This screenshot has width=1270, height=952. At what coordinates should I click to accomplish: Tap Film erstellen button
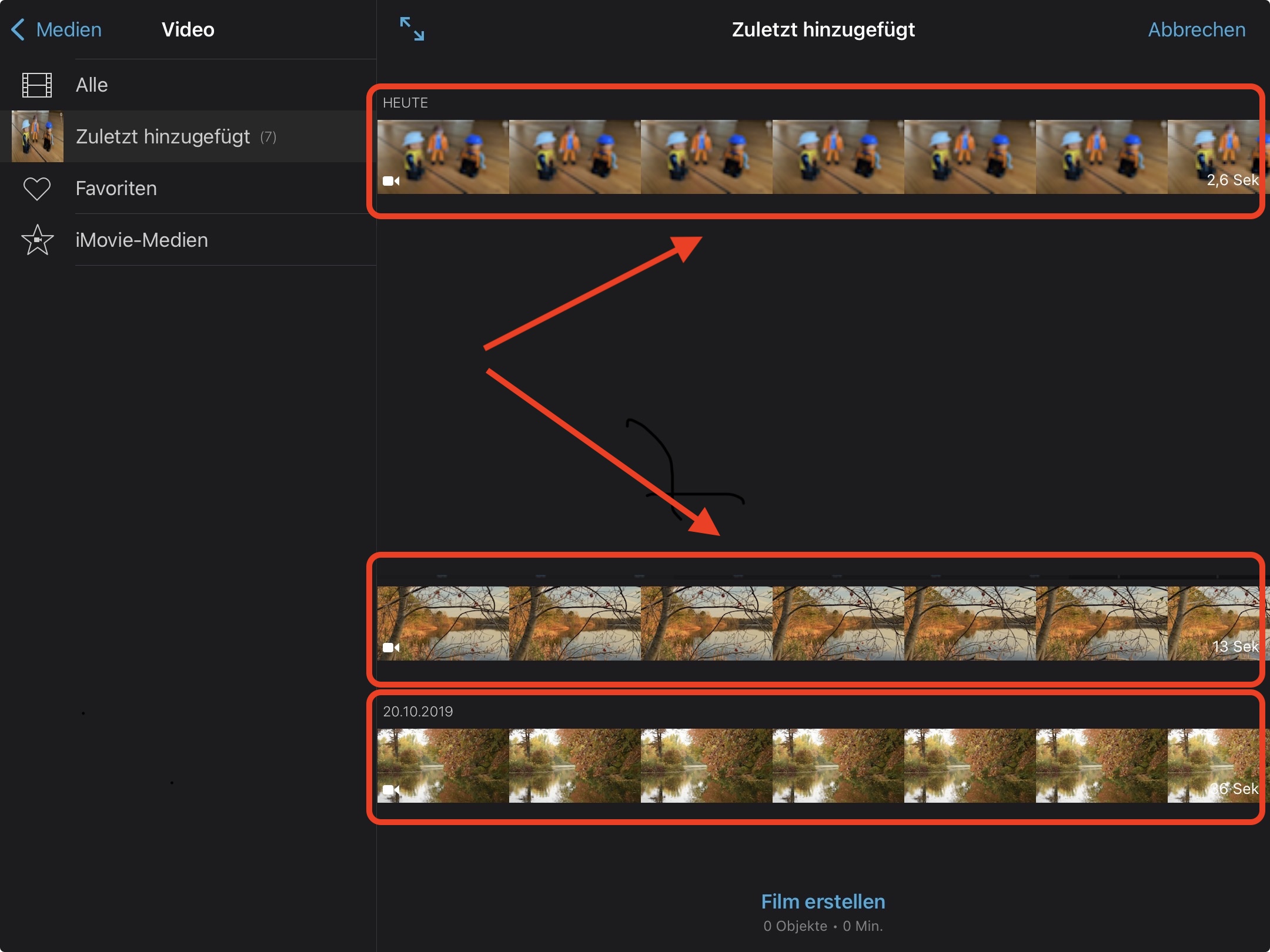click(x=823, y=901)
